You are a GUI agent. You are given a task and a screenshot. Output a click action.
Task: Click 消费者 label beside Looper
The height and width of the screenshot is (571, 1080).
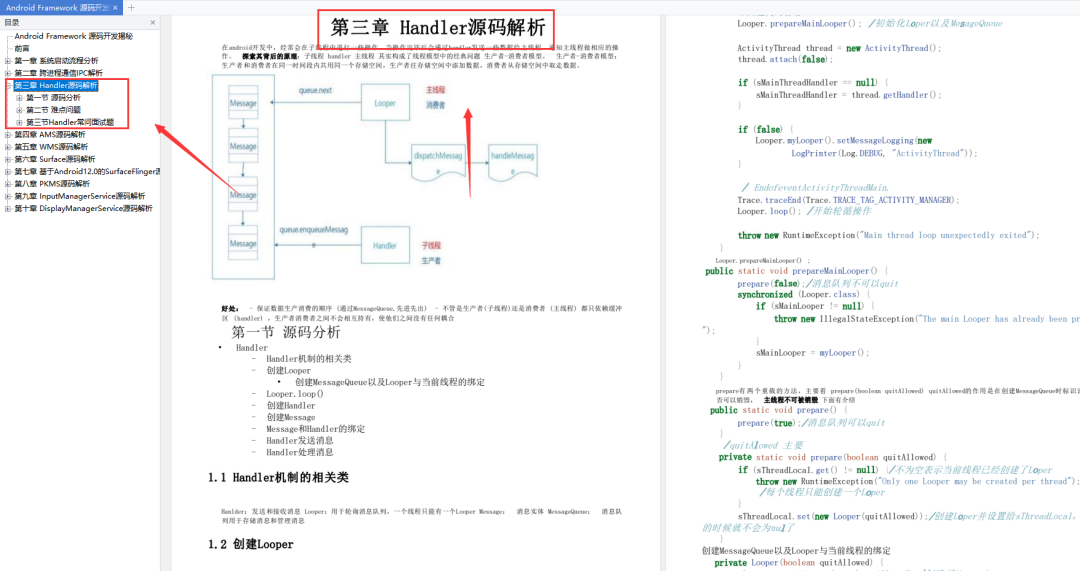click(x=435, y=105)
